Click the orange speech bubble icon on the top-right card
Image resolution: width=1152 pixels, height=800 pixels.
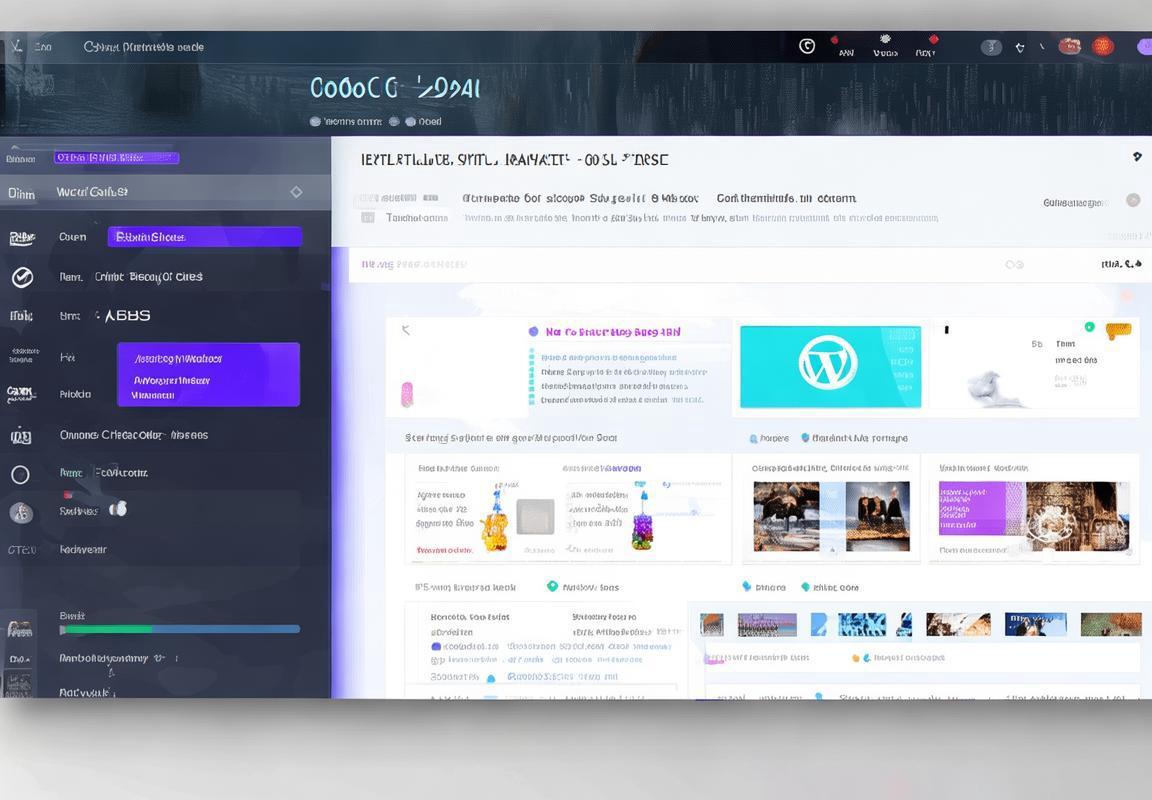1118,331
